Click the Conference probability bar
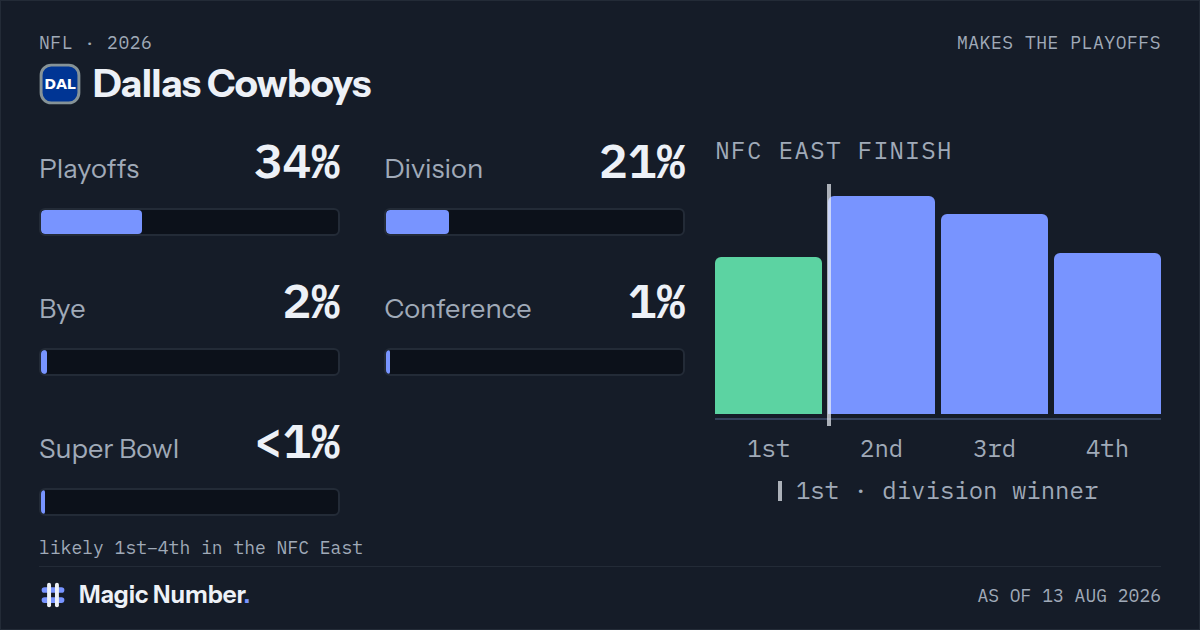This screenshot has width=1200, height=630. (x=534, y=362)
